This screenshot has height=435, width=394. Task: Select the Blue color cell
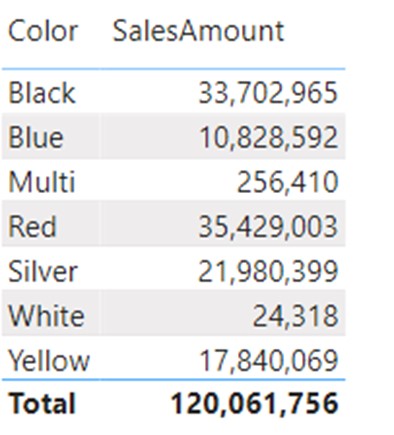pos(36,137)
